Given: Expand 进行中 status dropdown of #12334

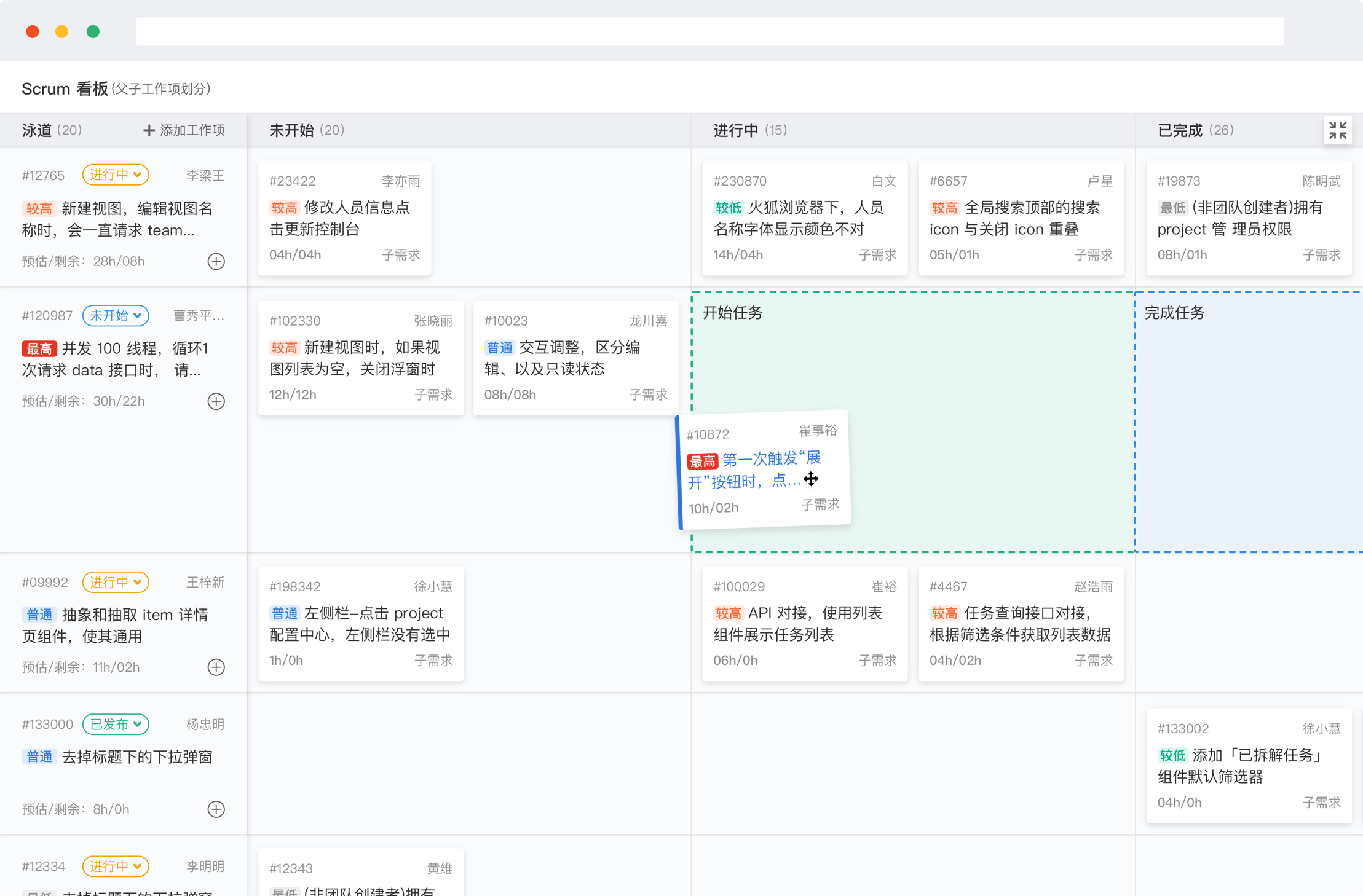Looking at the screenshot, I should point(116,866).
